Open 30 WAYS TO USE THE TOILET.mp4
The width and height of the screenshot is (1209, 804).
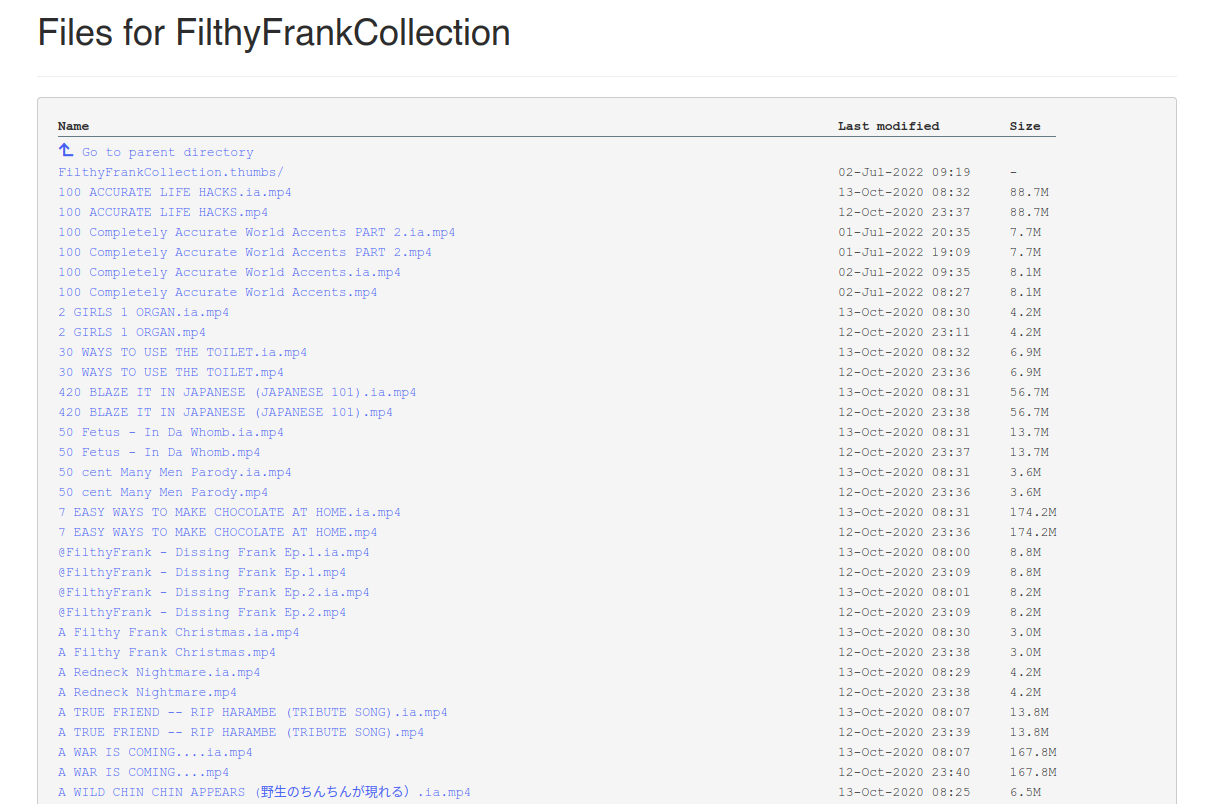click(x=171, y=372)
